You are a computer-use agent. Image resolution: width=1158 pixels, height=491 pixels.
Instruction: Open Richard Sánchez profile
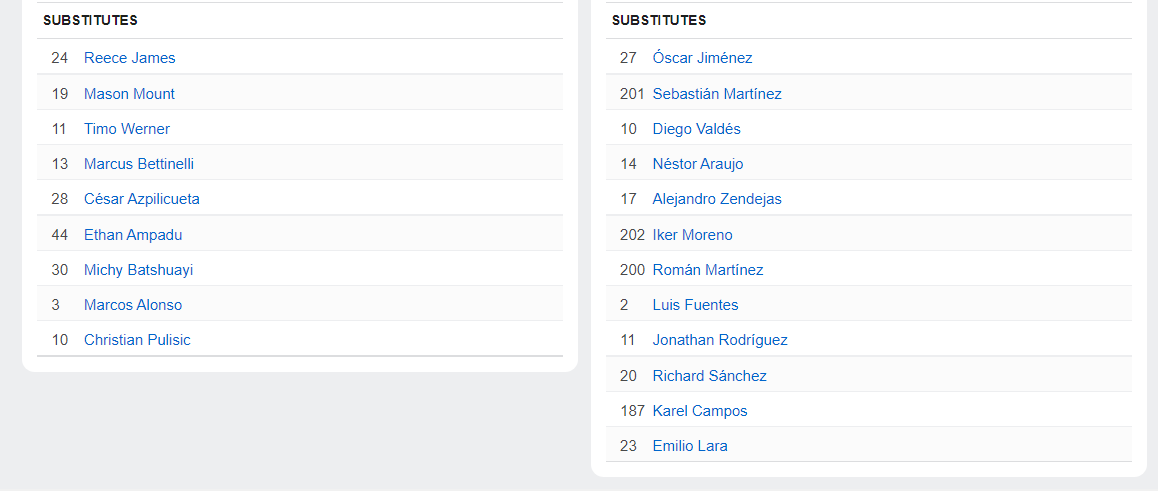point(709,376)
